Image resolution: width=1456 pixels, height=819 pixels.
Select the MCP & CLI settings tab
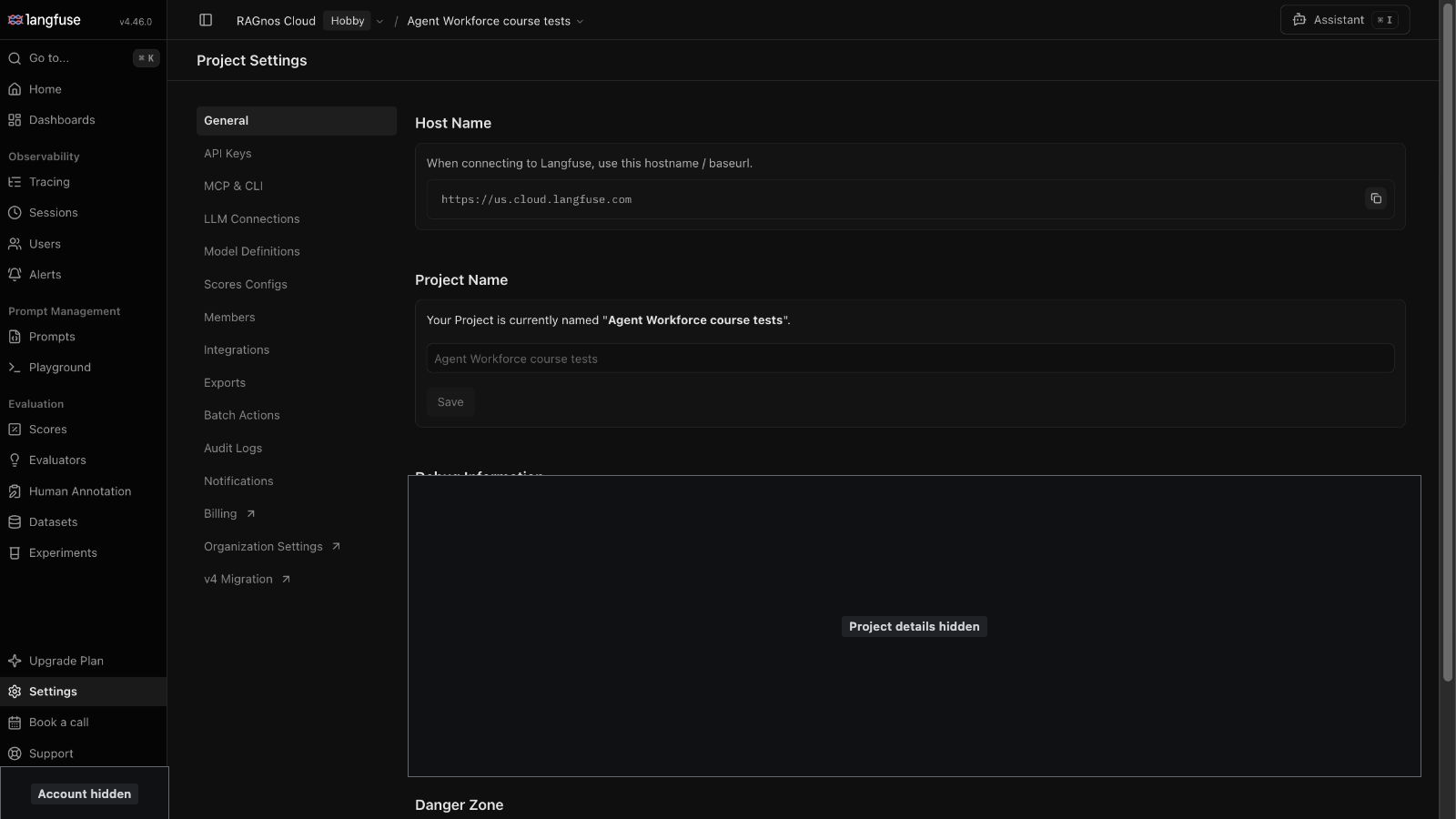coord(297,187)
